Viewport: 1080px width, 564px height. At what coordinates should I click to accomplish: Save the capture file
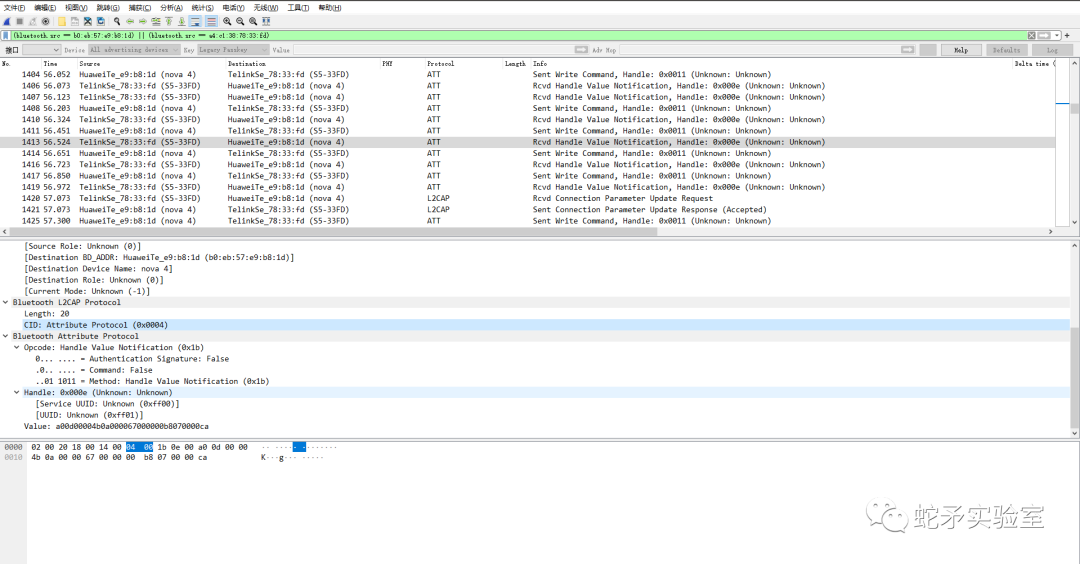point(74,21)
